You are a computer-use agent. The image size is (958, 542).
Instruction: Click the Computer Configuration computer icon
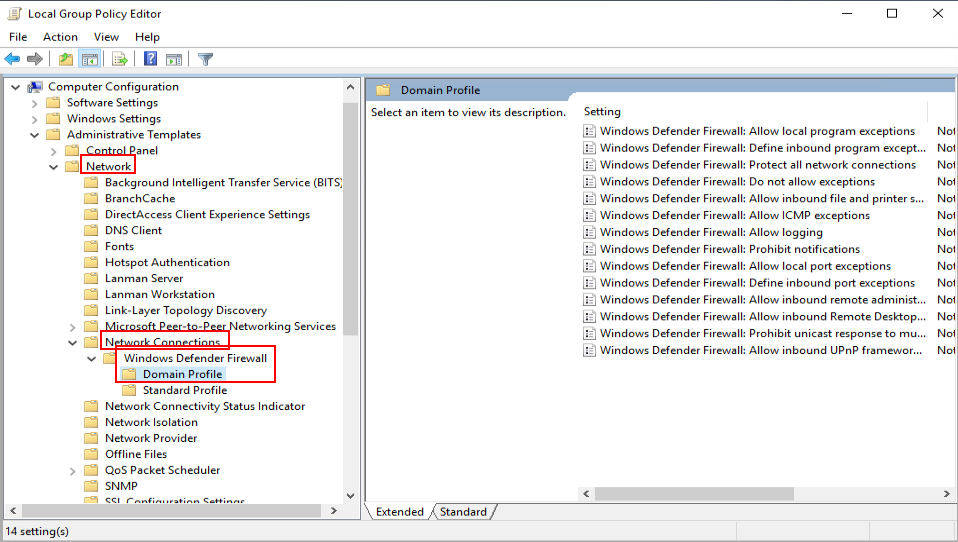pos(35,87)
